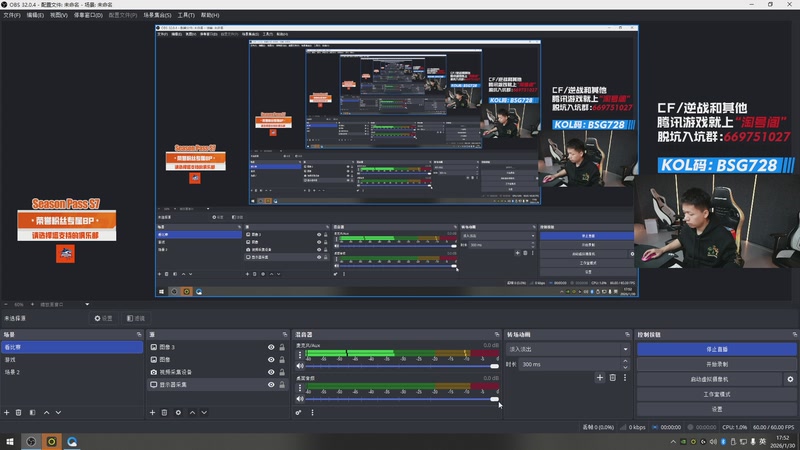Add a new source with plus icon
Screen dimensions: 800x450
152,412
